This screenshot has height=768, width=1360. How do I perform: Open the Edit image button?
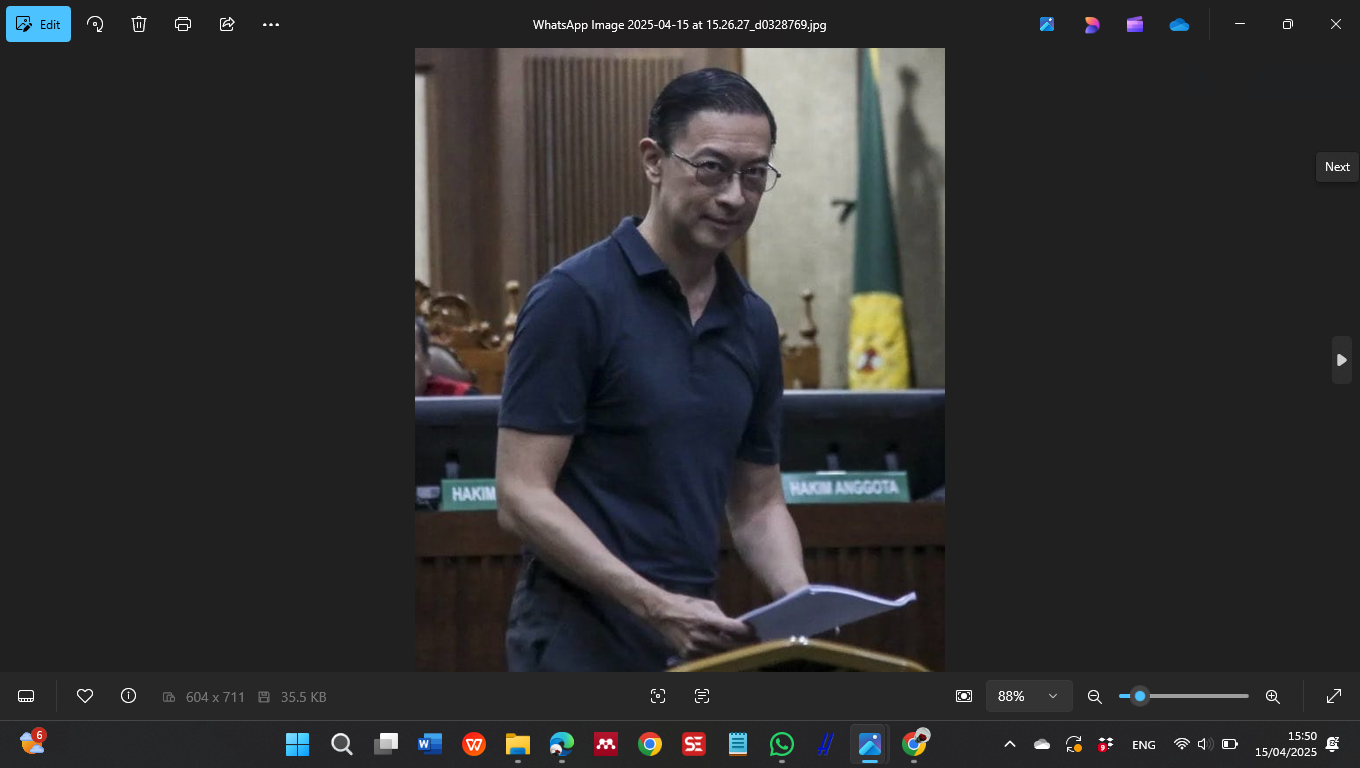click(x=38, y=24)
